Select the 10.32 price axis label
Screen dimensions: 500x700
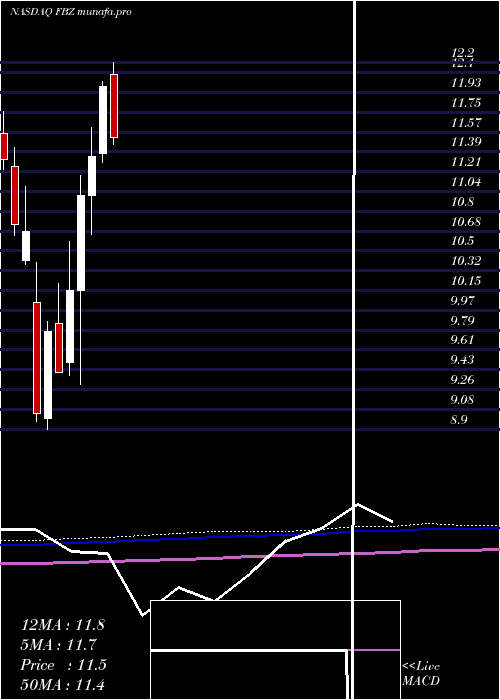click(x=466, y=260)
